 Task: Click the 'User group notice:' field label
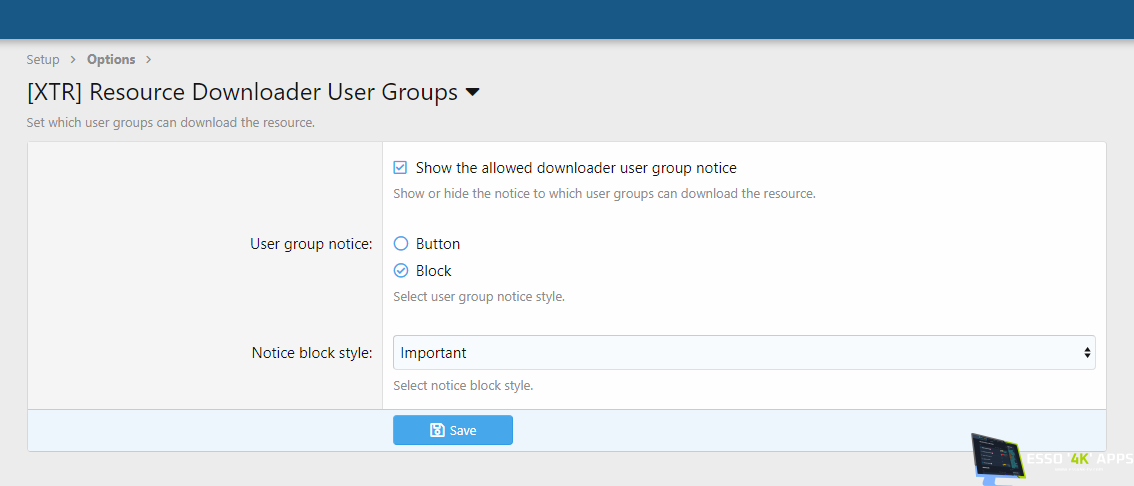click(311, 244)
